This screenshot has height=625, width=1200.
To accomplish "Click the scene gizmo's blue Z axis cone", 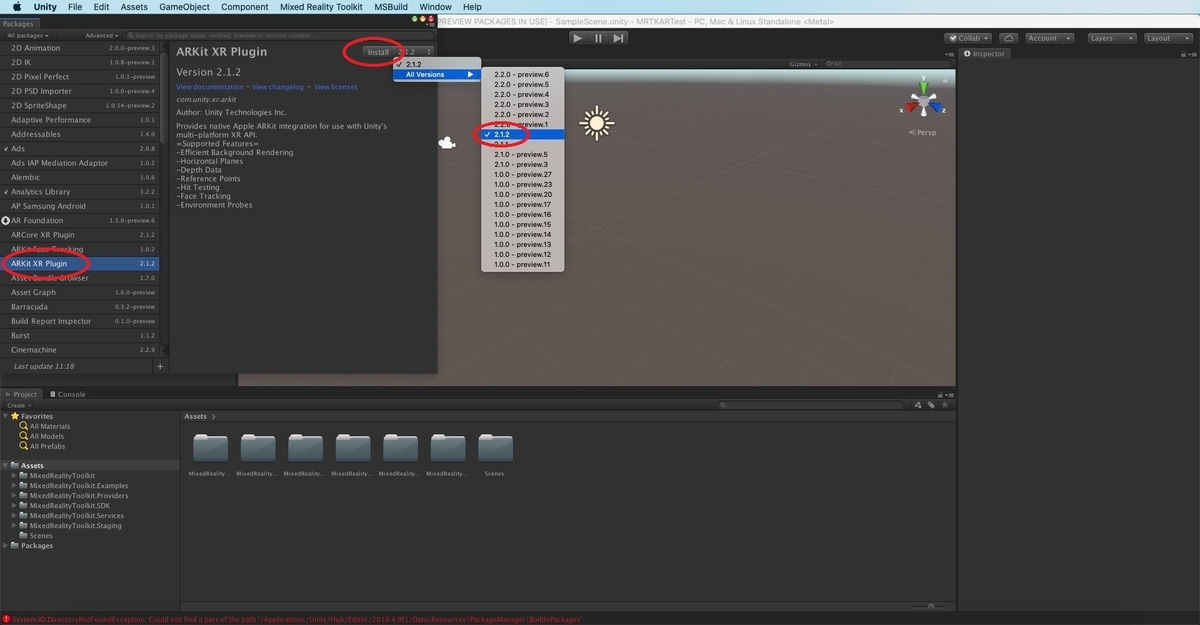I will pos(936,106).
